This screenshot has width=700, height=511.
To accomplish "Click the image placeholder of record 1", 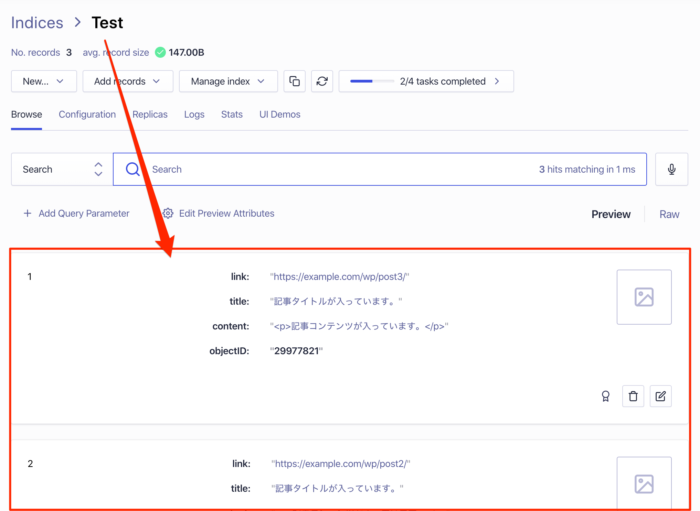I will tap(644, 297).
